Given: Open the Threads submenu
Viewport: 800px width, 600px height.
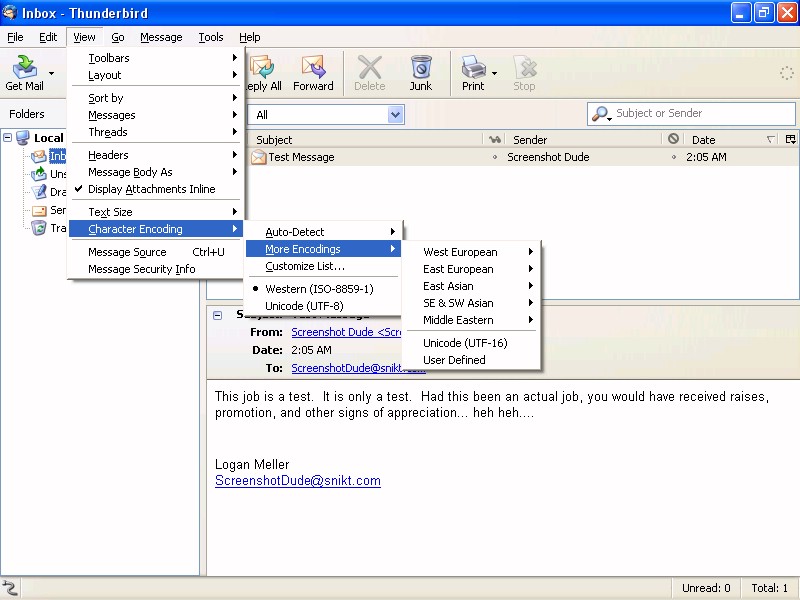Looking at the screenshot, I should (x=156, y=132).
